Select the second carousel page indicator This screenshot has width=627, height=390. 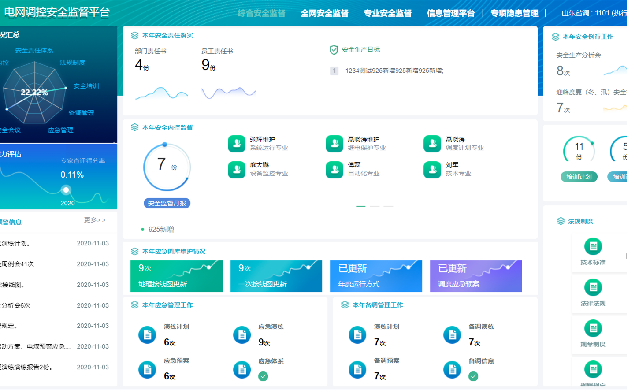tap(375, 206)
